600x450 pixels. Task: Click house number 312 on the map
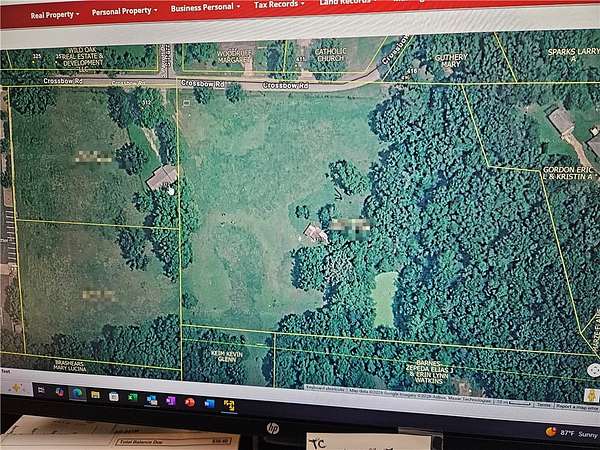146,102
